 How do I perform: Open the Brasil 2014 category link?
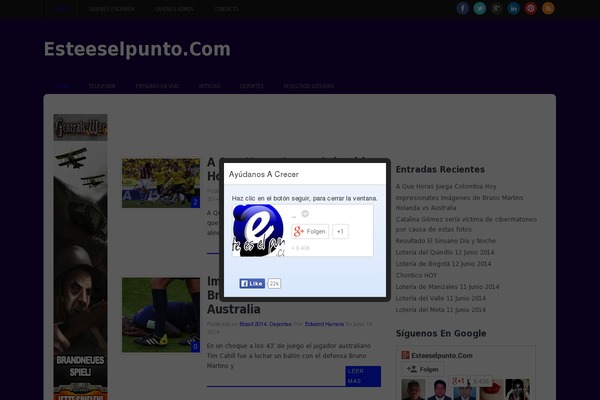point(253,324)
